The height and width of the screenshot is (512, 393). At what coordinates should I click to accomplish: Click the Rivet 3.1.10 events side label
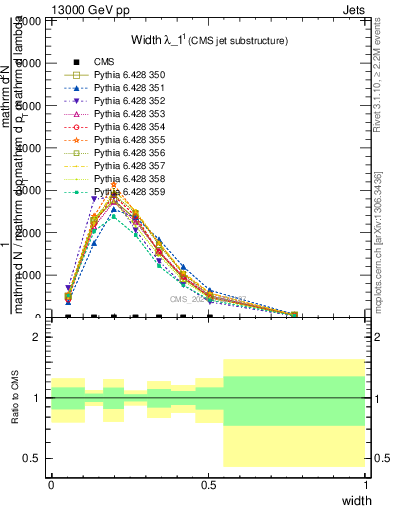[376, 75]
